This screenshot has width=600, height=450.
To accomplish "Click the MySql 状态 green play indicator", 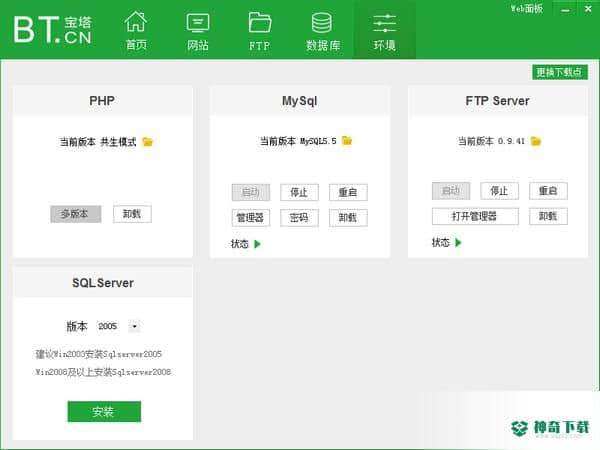I will click(x=258, y=244).
